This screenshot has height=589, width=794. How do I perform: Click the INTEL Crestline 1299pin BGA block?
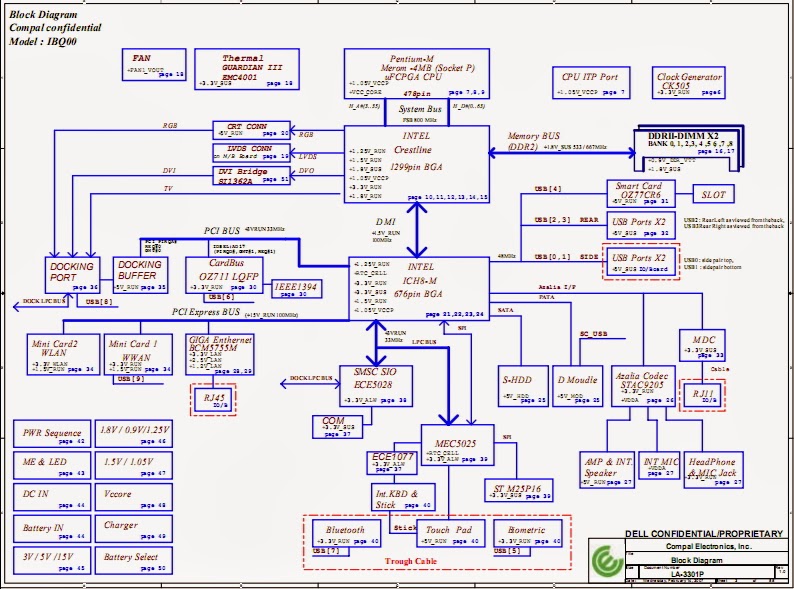[x=417, y=164]
